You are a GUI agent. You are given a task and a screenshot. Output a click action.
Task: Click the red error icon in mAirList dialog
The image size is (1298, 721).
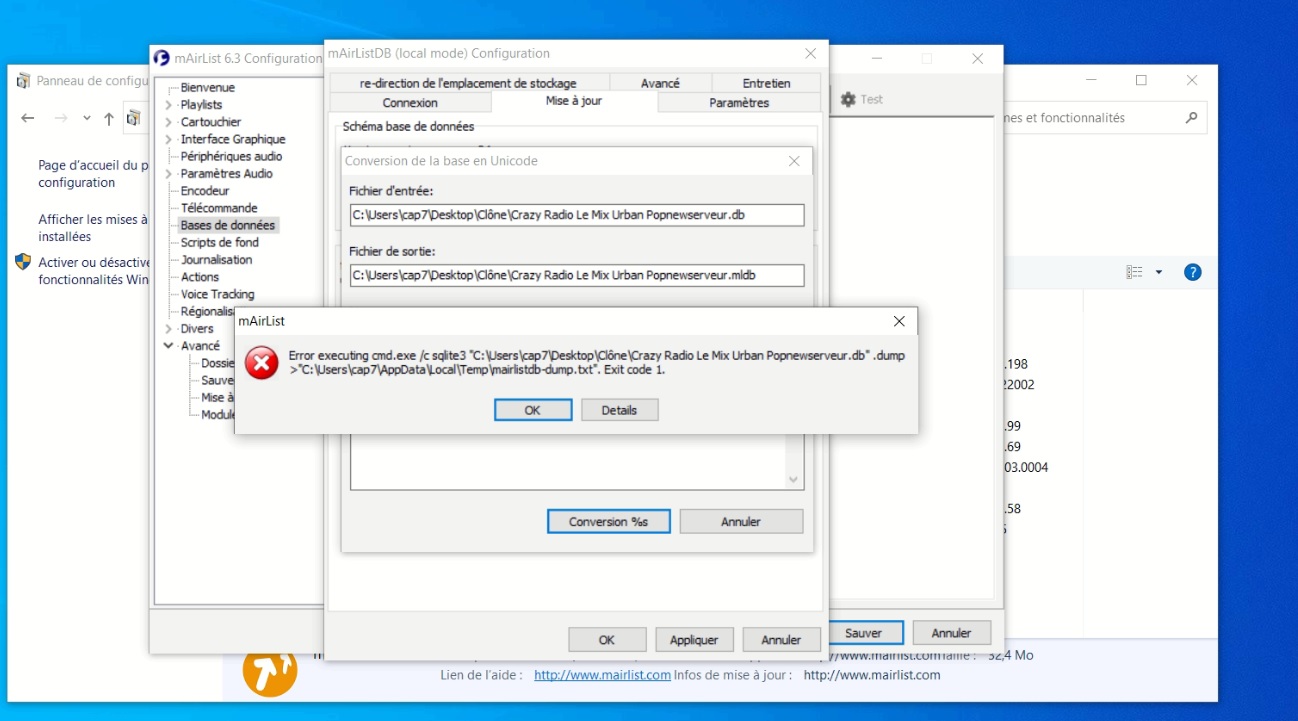click(262, 364)
